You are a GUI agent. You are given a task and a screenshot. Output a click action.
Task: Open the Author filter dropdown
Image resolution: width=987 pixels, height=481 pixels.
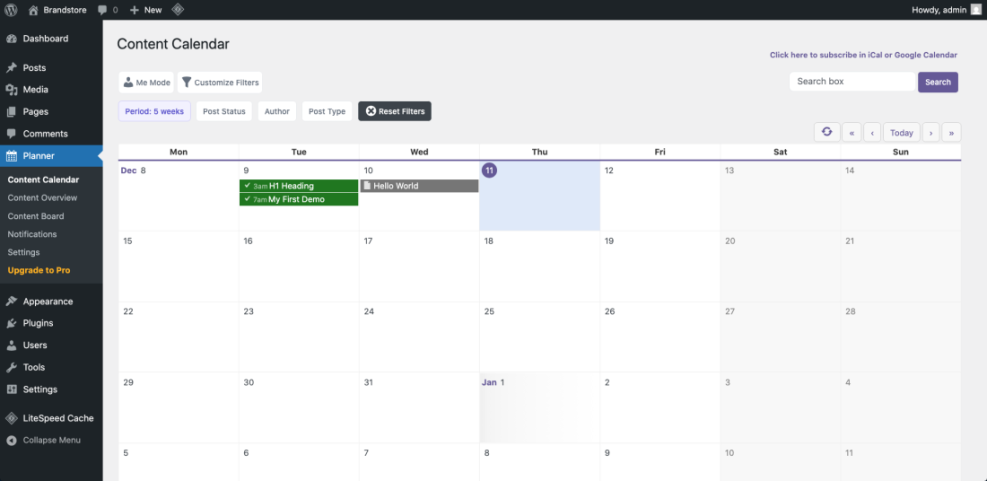pyautogui.click(x=277, y=111)
